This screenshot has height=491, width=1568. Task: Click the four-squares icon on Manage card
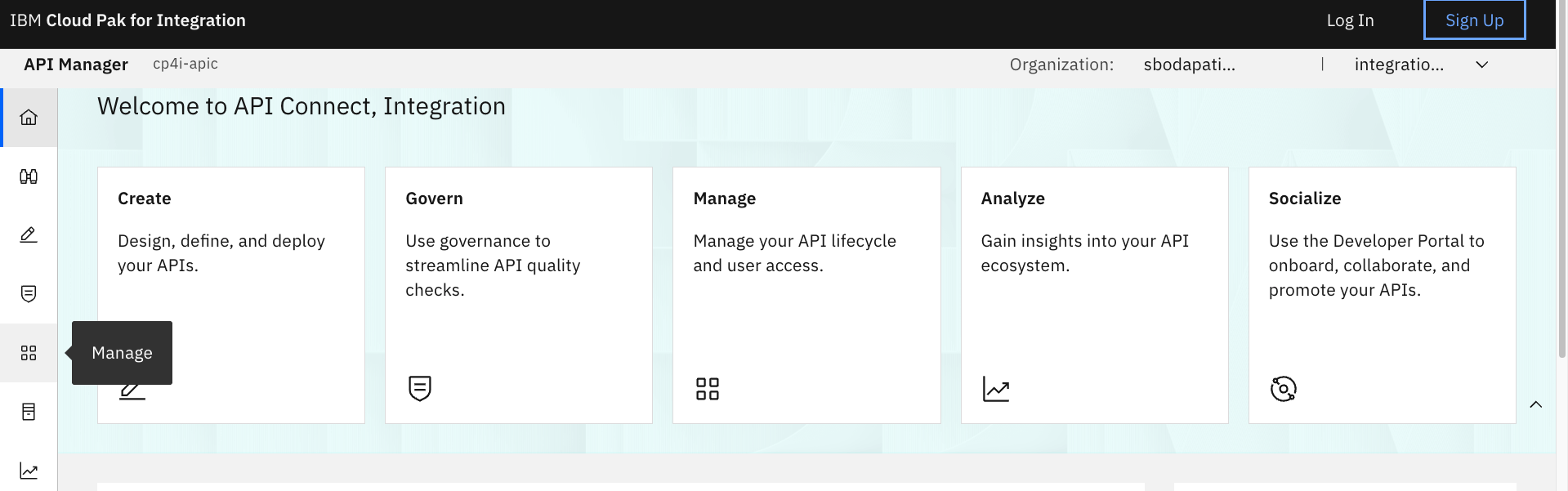point(708,389)
